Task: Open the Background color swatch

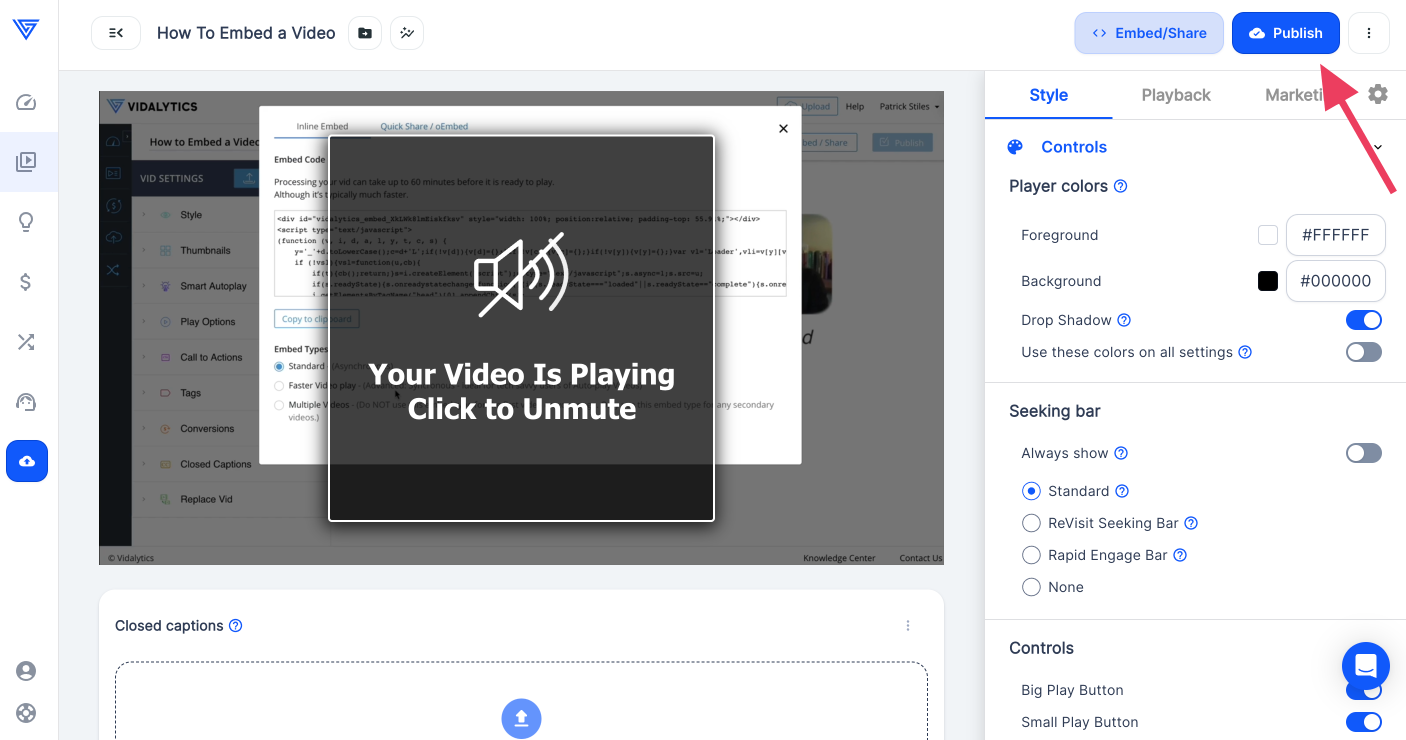Action: [x=1268, y=281]
